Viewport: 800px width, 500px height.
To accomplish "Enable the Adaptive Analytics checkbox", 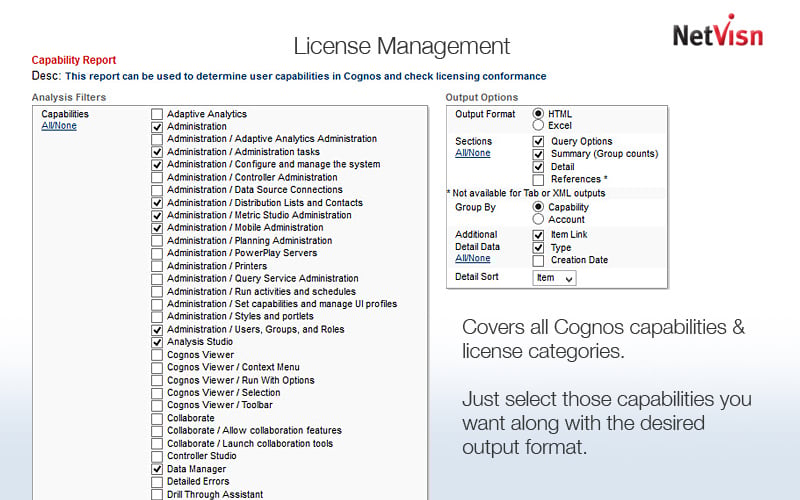I will [x=157, y=115].
